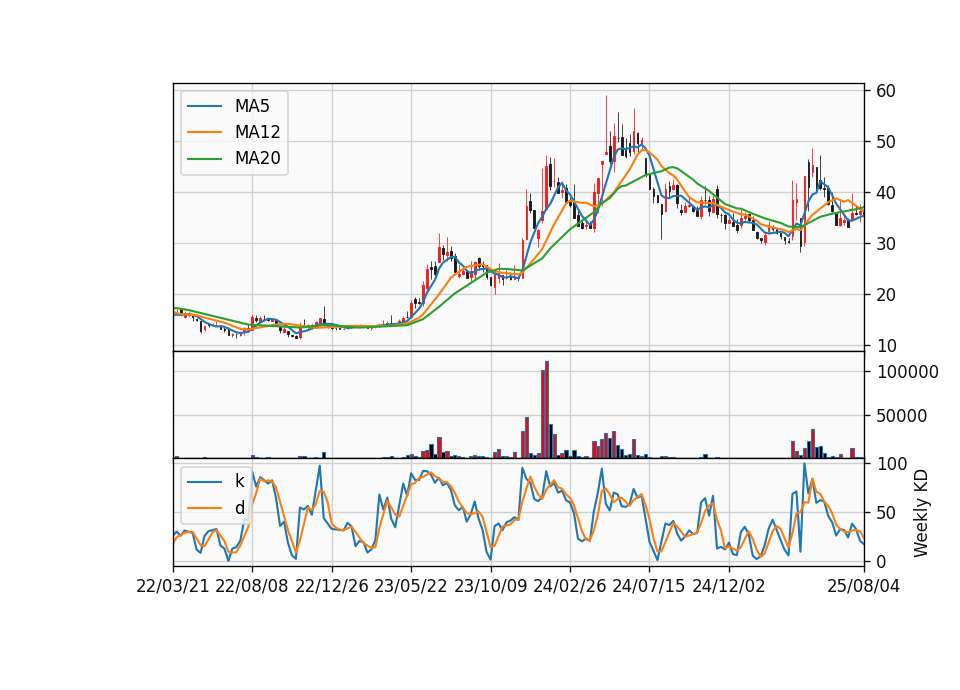Click the volume axis value 50000

902,416
